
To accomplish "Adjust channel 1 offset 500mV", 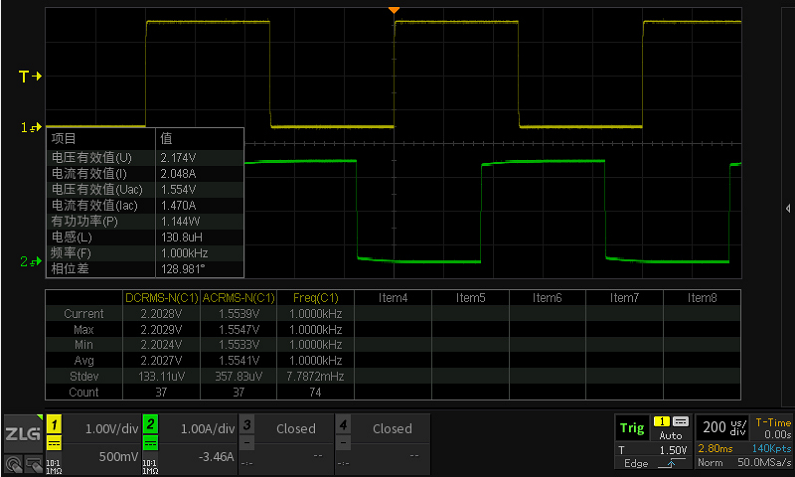I will [x=118, y=457].
